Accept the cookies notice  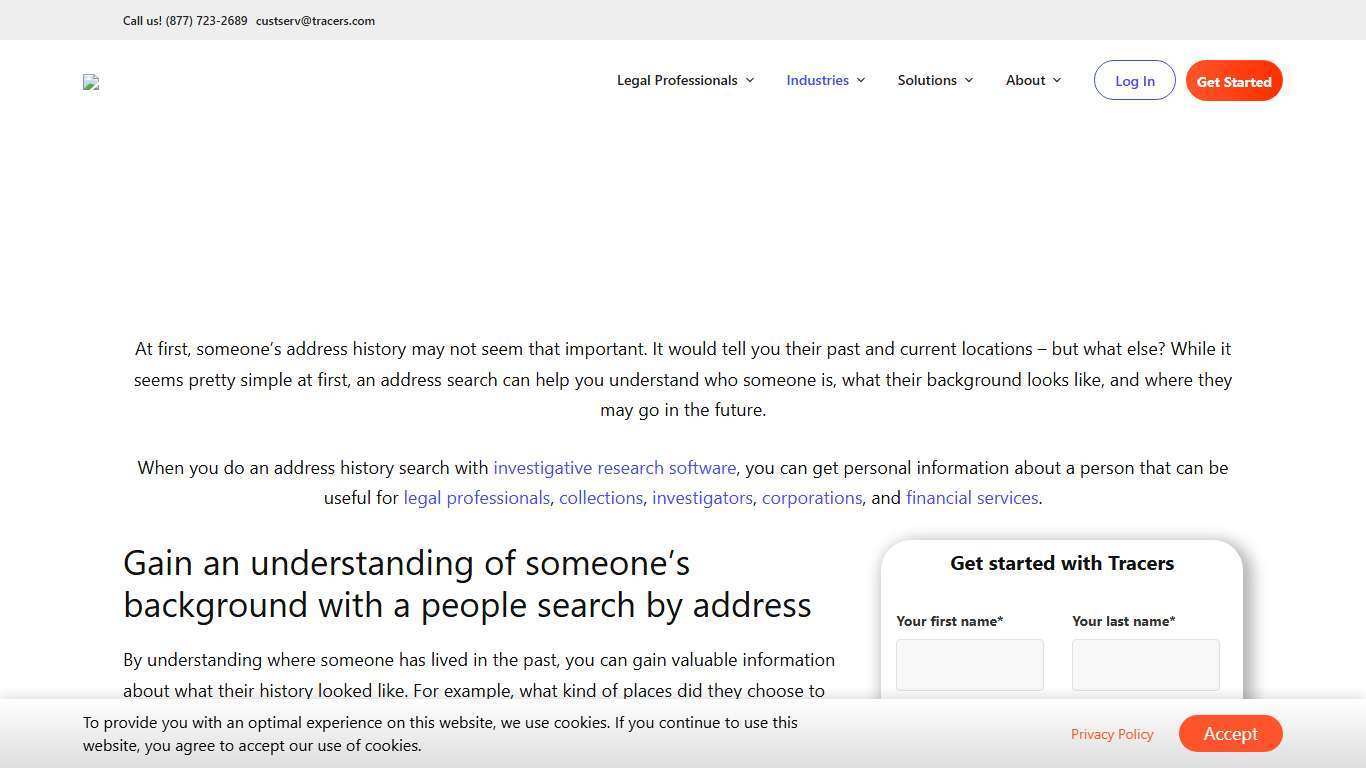click(1230, 733)
